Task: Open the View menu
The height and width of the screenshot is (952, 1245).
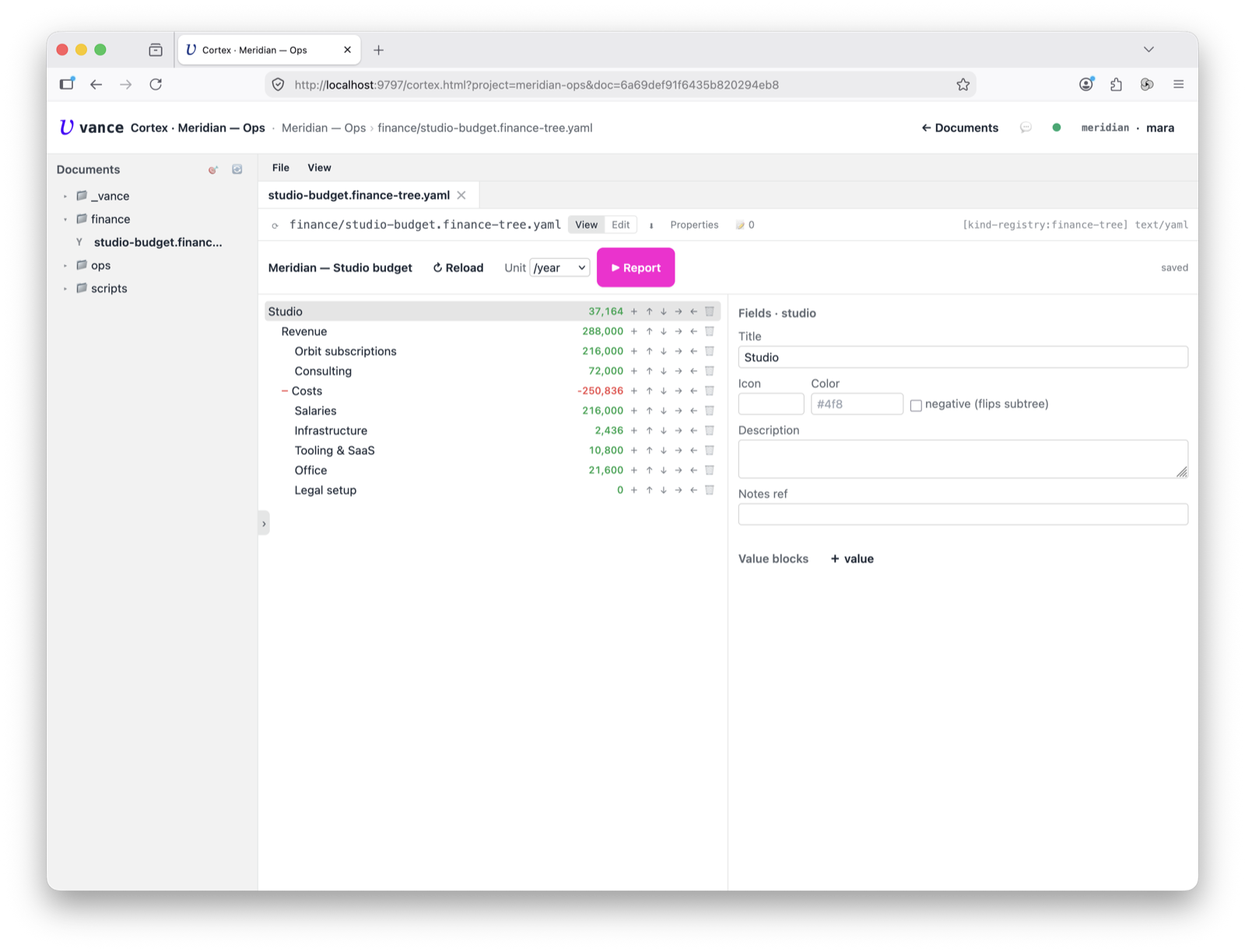Action: pyautogui.click(x=319, y=168)
